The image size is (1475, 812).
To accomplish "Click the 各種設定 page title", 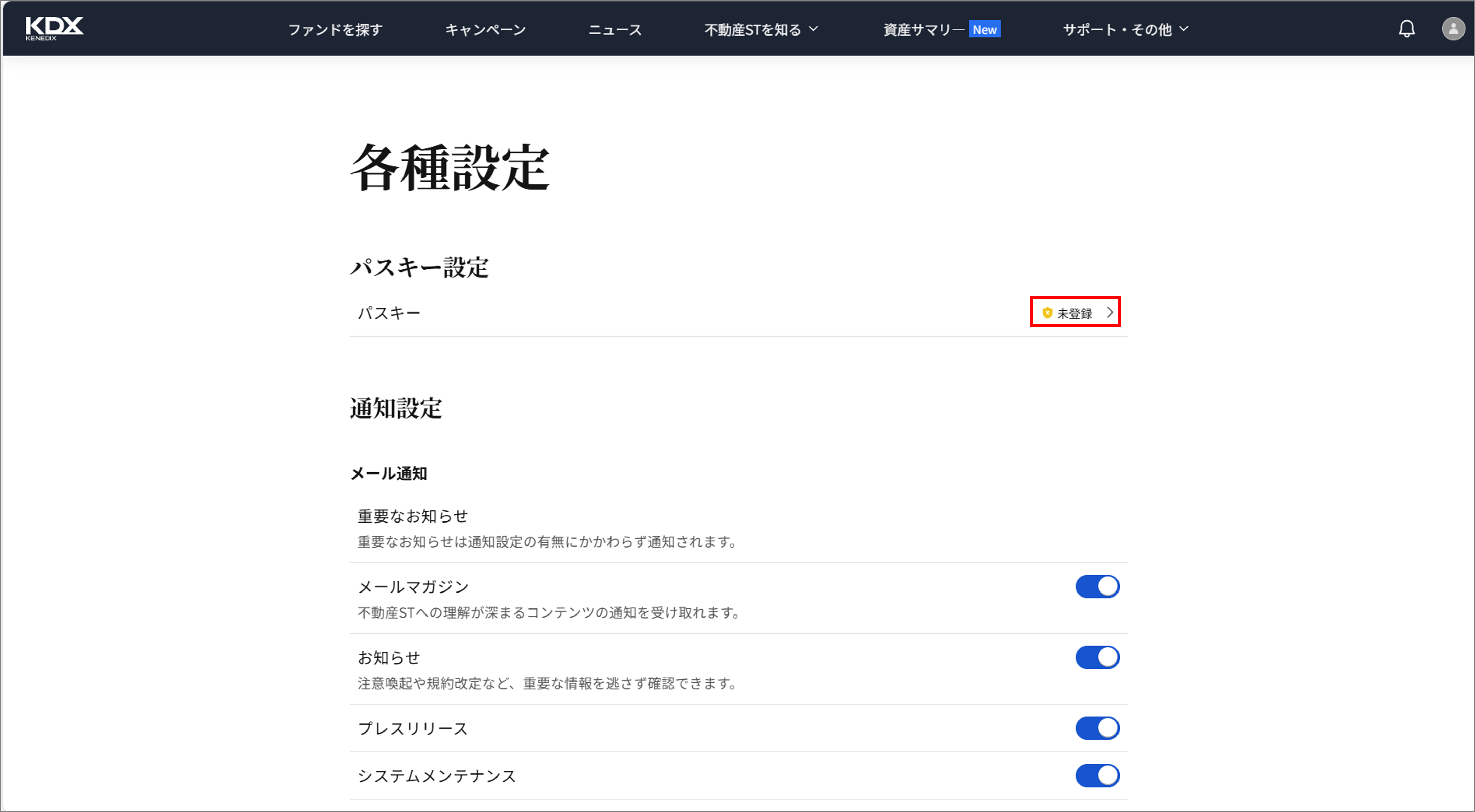I will tap(451, 167).
